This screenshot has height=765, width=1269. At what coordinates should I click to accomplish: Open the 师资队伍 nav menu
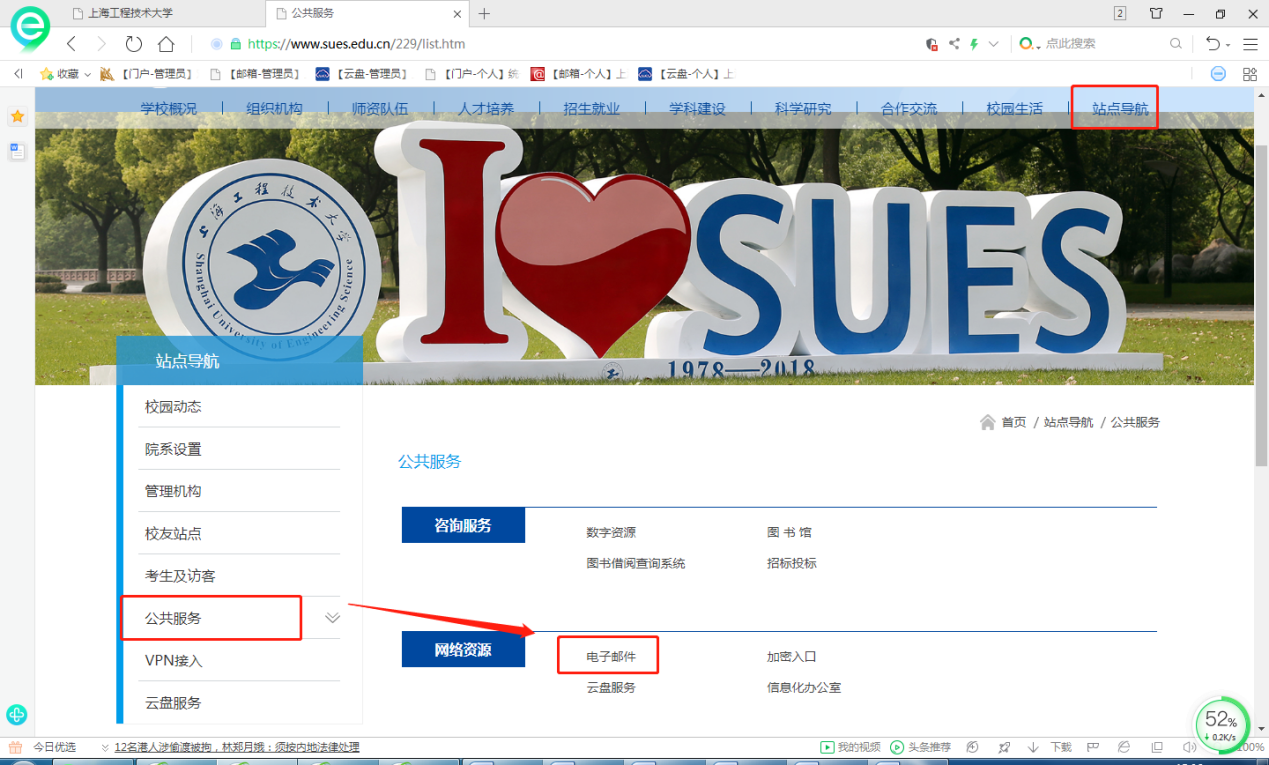click(380, 109)
